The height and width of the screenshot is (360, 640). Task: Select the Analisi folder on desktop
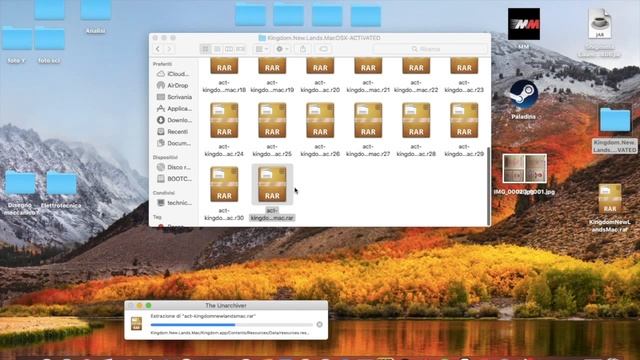point(96,10)
